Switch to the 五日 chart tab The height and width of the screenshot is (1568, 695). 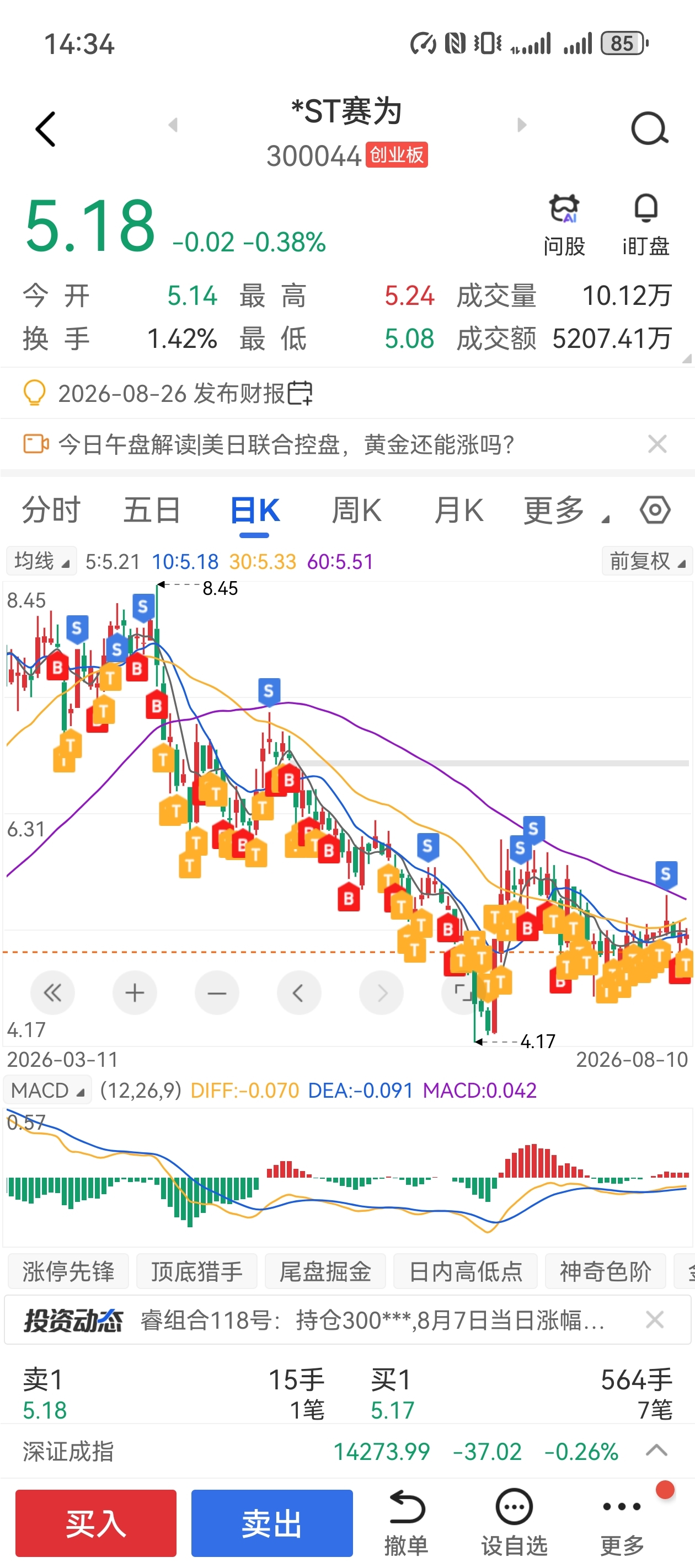click(152, 509)
